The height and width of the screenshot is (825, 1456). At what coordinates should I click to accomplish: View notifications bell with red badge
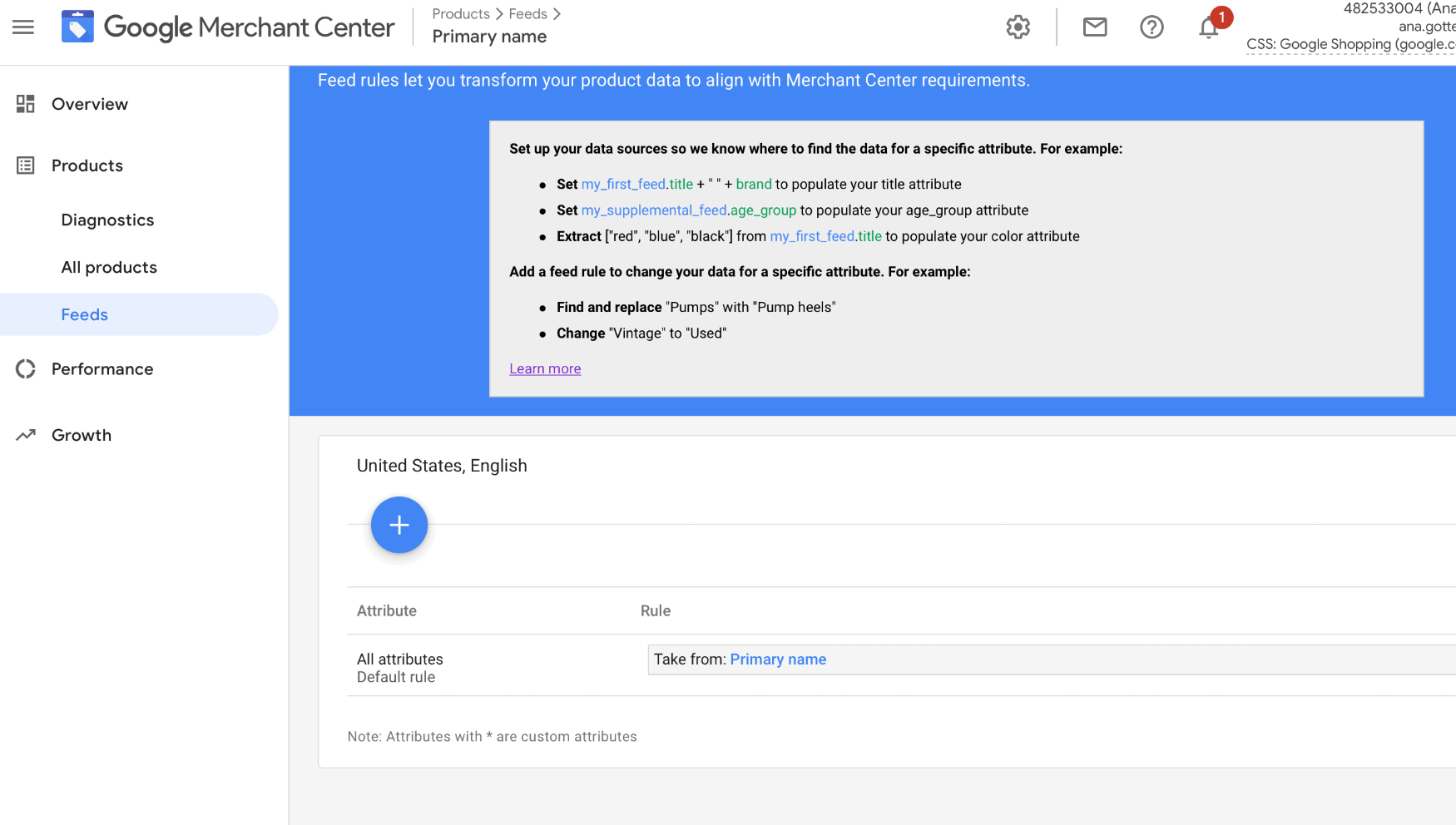1209,27
